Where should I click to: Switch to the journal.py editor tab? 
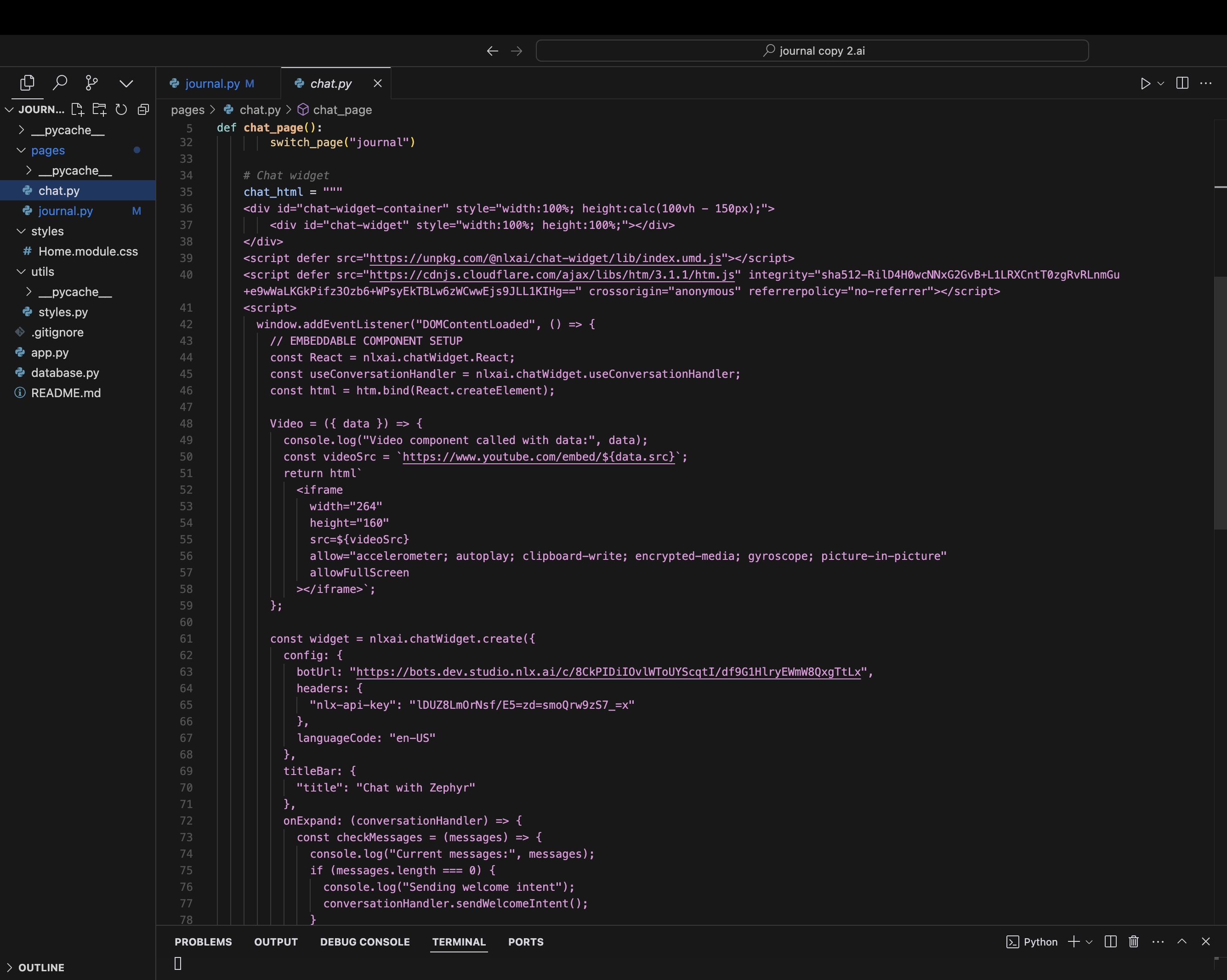(212, 84)
